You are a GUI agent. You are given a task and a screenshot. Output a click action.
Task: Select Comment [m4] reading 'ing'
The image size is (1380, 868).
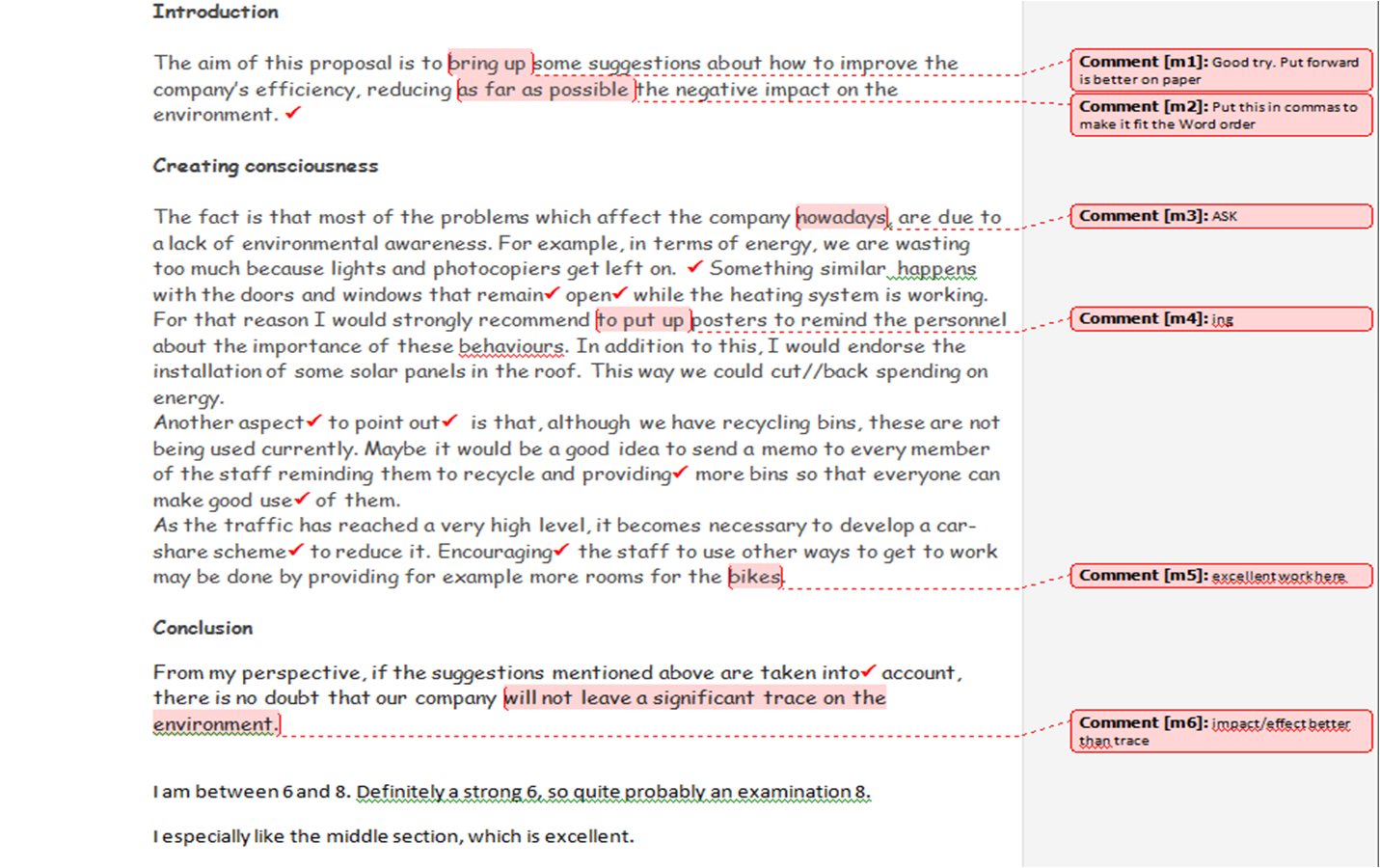pos(1221,319)
